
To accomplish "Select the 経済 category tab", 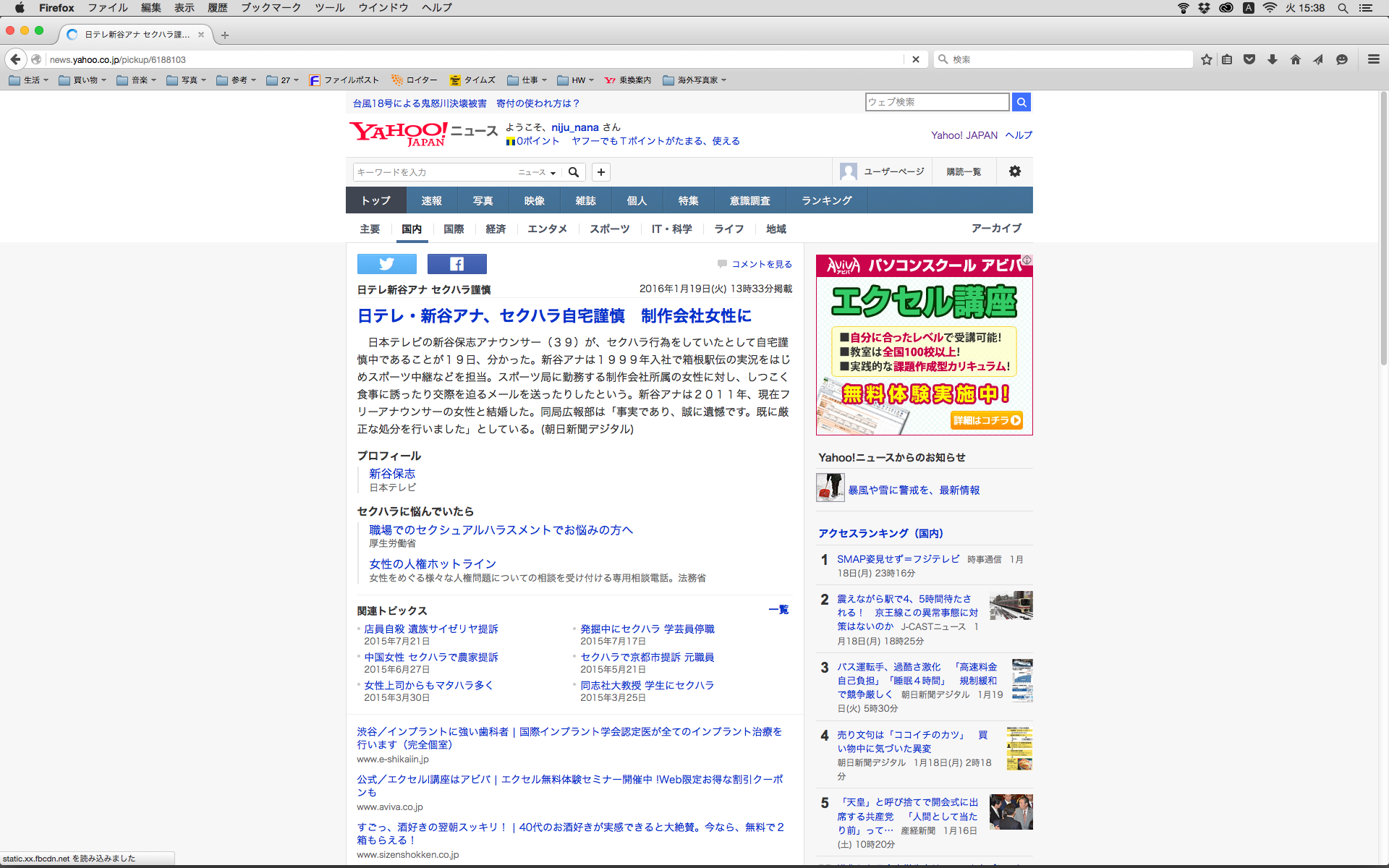I will pyautogui.click(x=496, y=229).
